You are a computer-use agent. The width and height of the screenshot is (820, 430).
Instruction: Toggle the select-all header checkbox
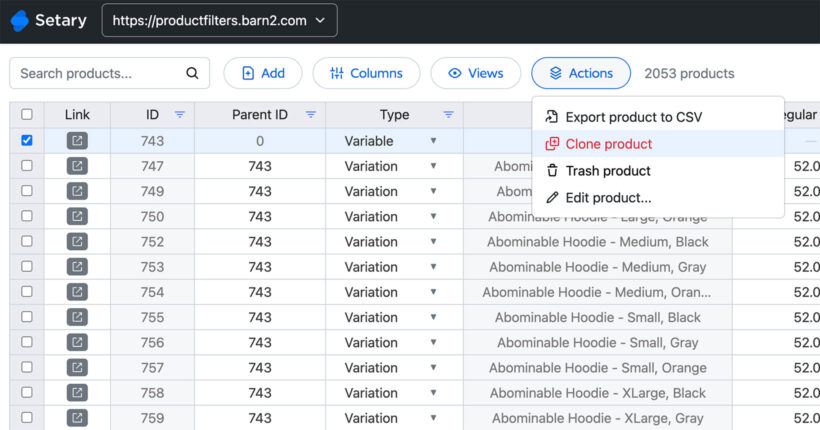27,115
